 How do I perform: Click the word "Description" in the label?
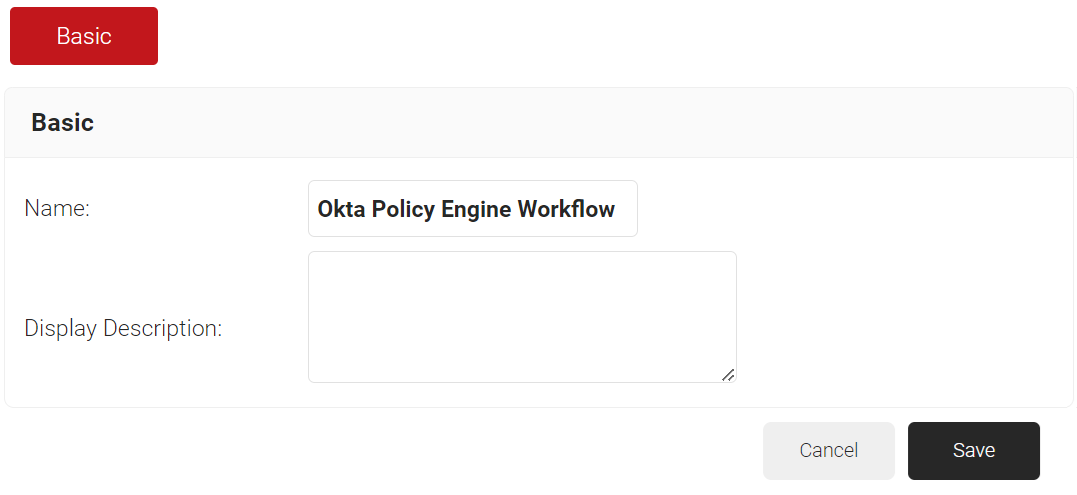pyautogui.click(x=162, y=328)
